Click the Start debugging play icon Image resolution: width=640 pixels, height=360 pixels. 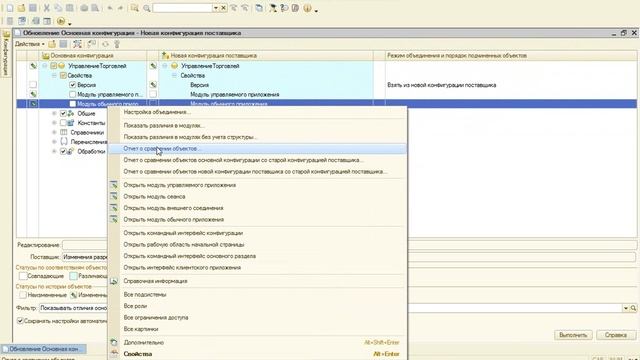(x=61, y=21)
